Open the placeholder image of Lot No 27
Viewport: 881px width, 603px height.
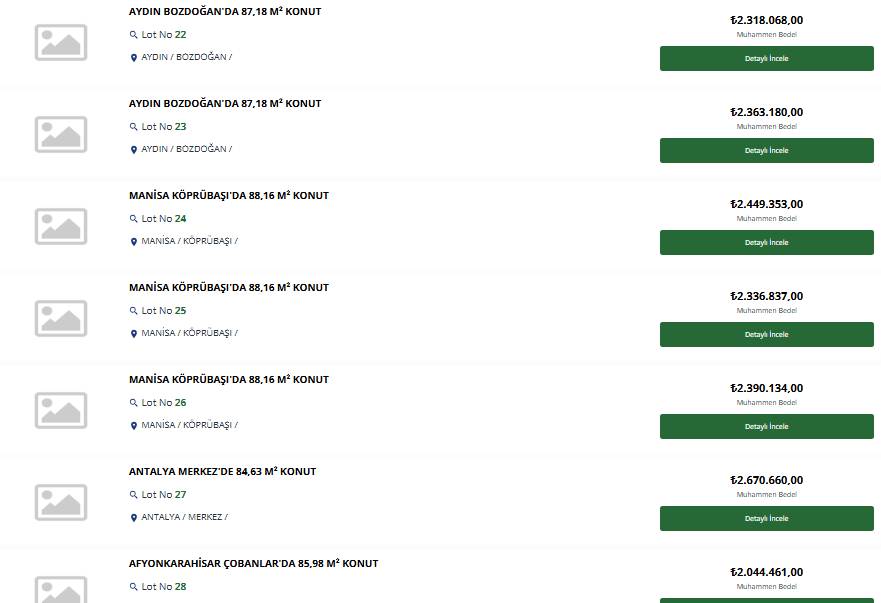click(61, 502)
